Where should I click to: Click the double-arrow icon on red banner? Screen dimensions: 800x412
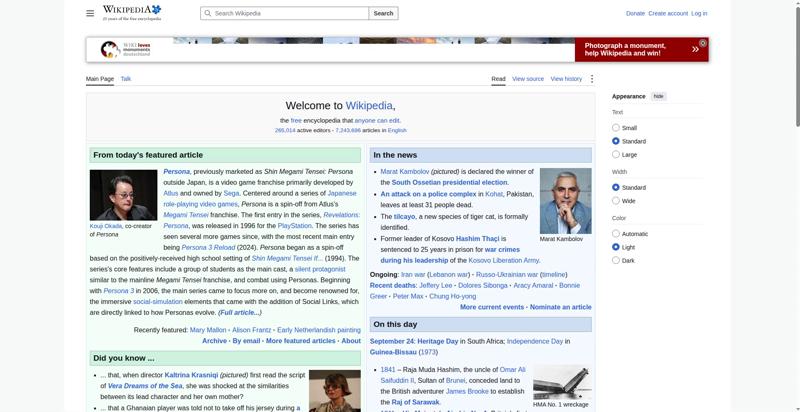point(695,49)
